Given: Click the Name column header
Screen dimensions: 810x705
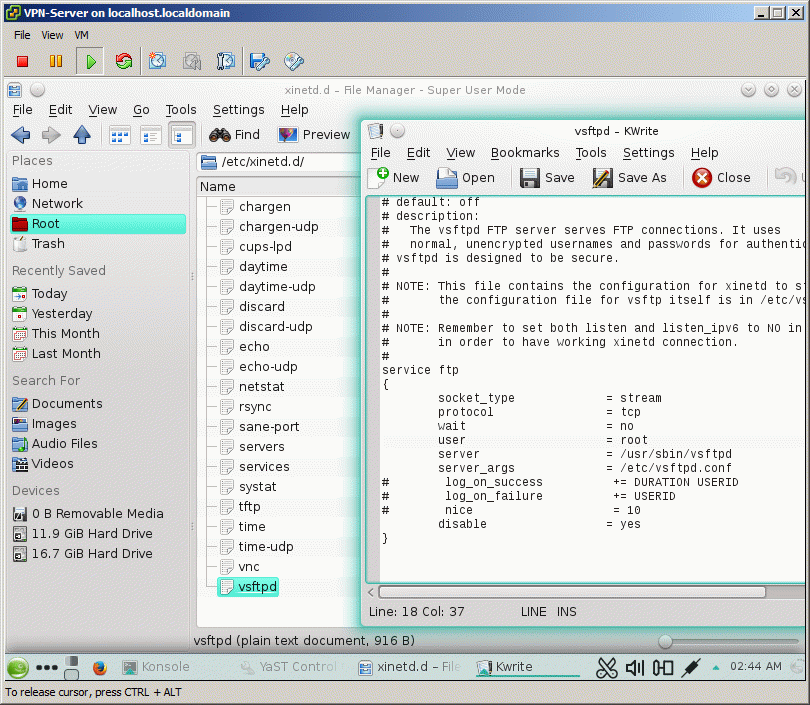Looking at the screenshot, I should (x=218, y=186).
